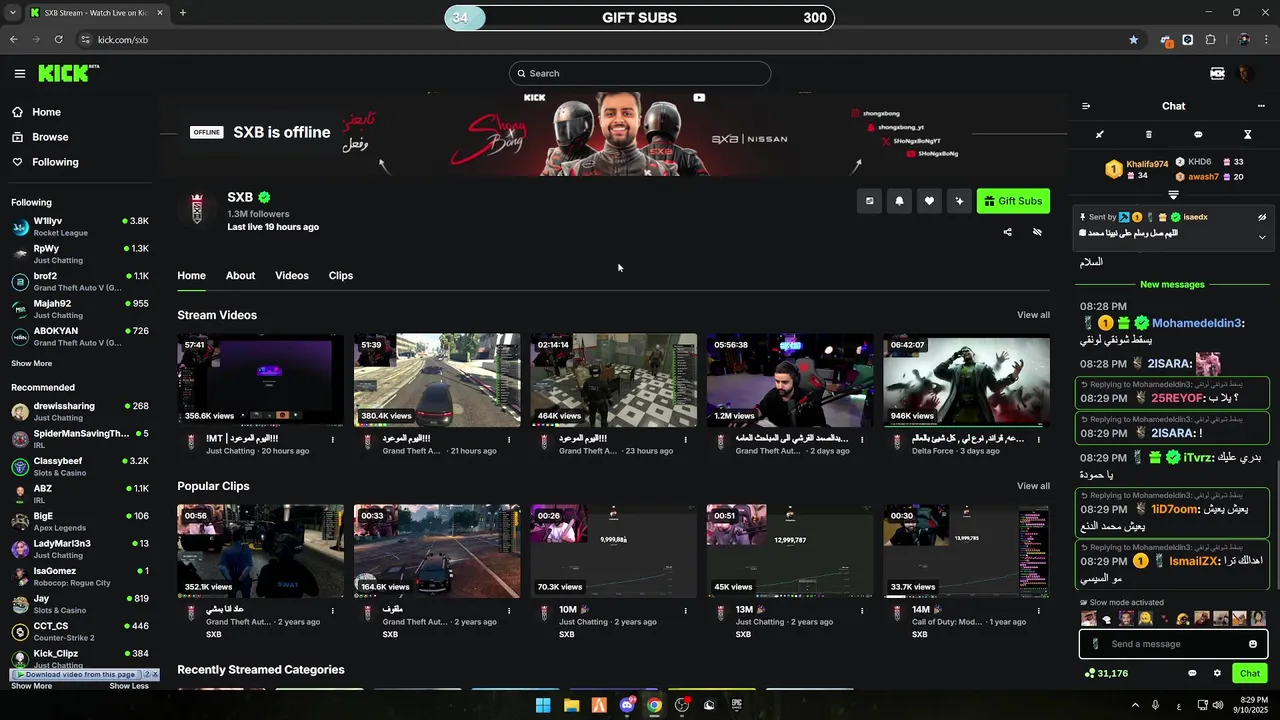Bookmark this page with star icon
This screenshot has width=1280, height=720.
coord(1133,40)
